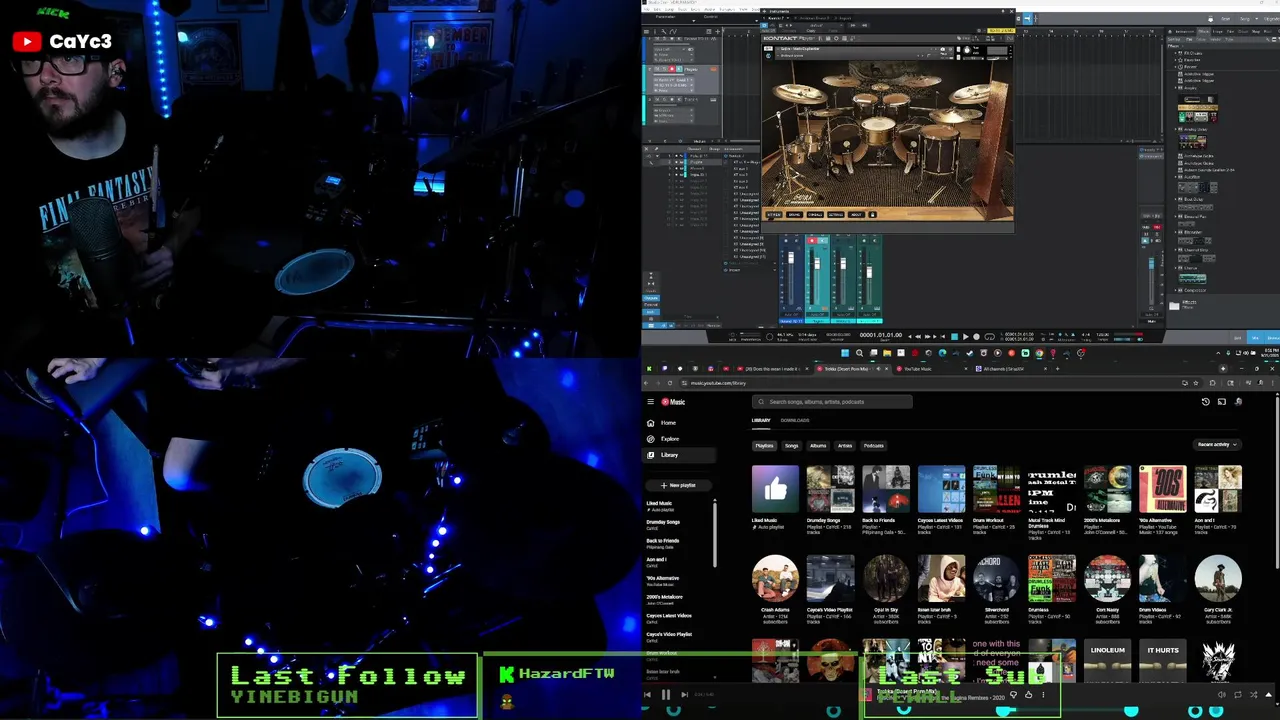The image size is (1280, 720).
Task: Toggle record arm on highlighted mixer channel
Action: click(812, 241)
